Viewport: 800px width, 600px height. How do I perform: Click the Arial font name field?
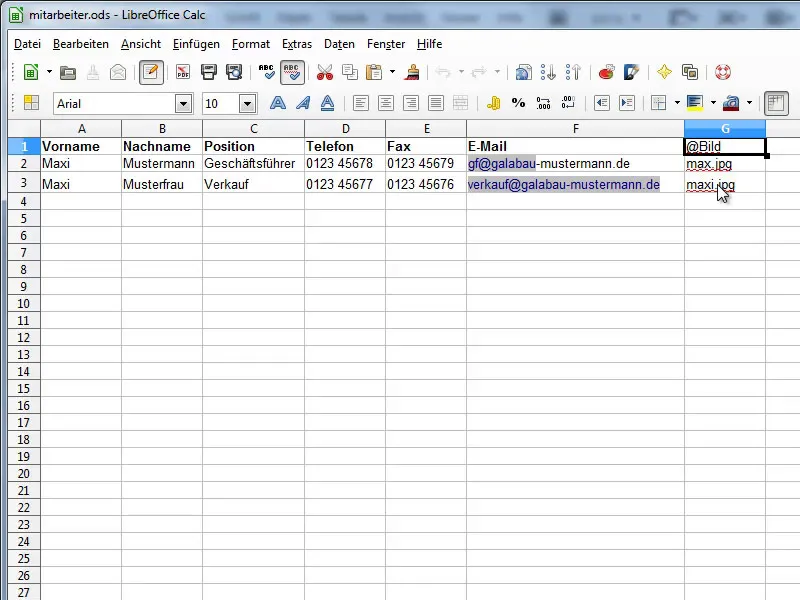coord(114,104)
